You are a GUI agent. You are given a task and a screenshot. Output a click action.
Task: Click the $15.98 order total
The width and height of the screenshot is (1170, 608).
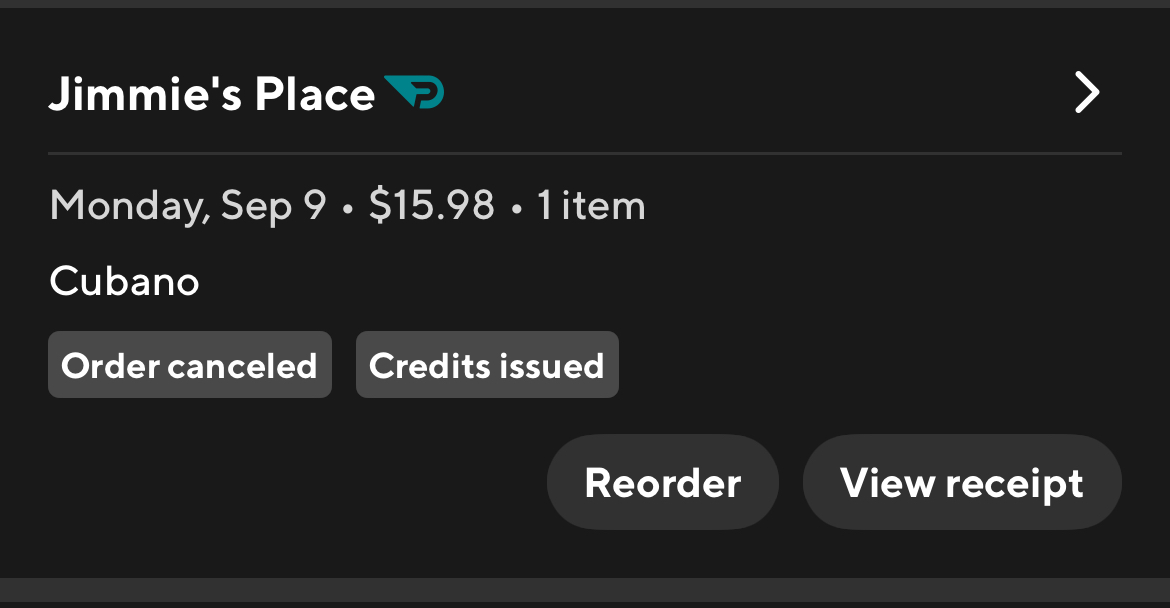coord(431,206)
